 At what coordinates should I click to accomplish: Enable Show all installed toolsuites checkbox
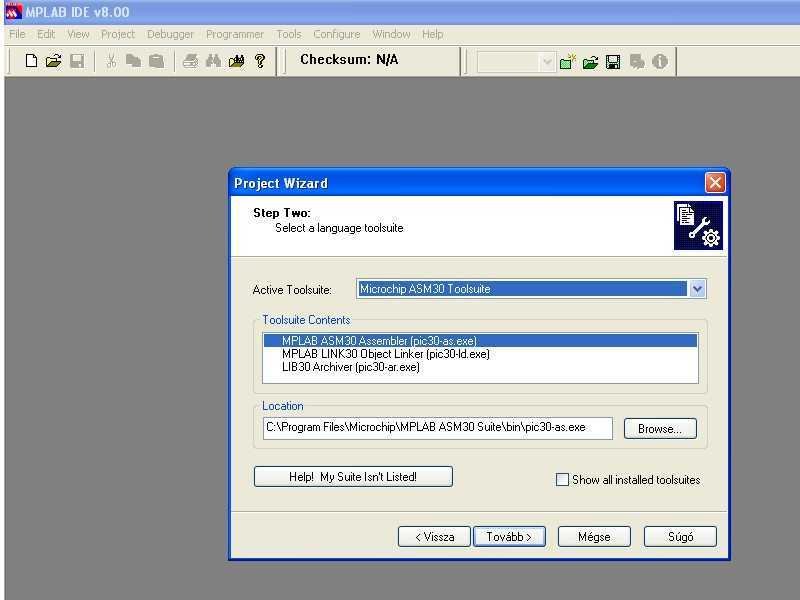pyautogui.click(x=562, y=480)
